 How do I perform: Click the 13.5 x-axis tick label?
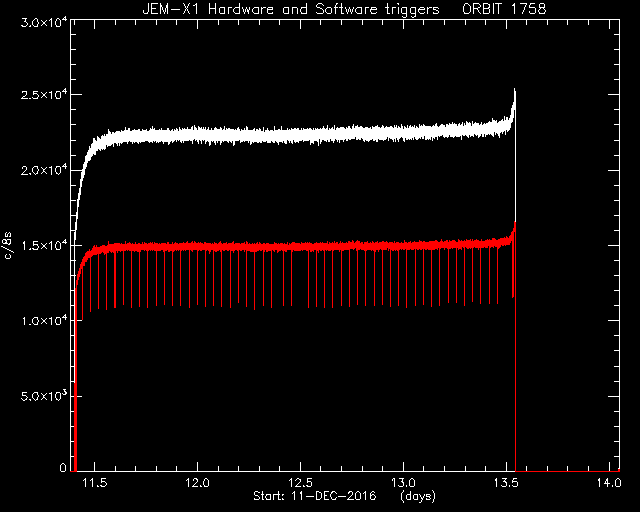(x=506, y=483)
